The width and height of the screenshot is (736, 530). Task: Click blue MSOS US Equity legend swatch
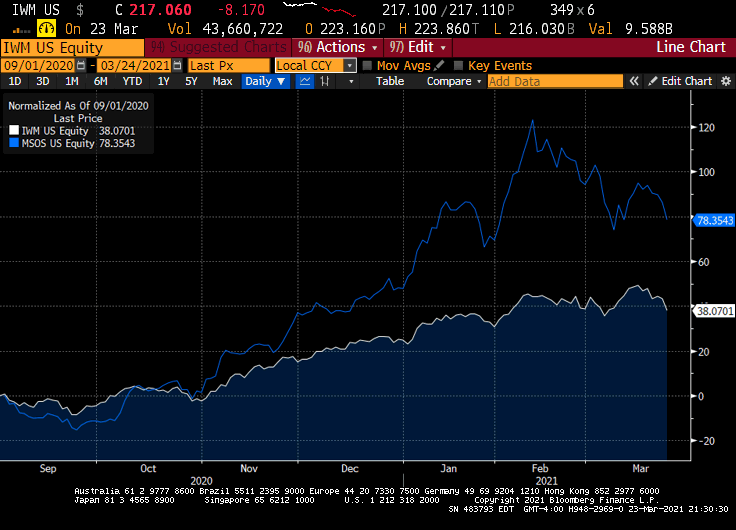click(14, 143)
